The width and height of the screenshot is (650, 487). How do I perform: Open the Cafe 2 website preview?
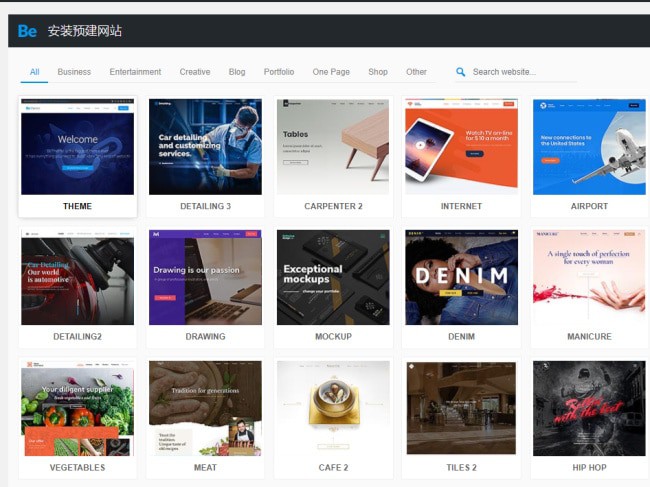[x=333, y=408]
